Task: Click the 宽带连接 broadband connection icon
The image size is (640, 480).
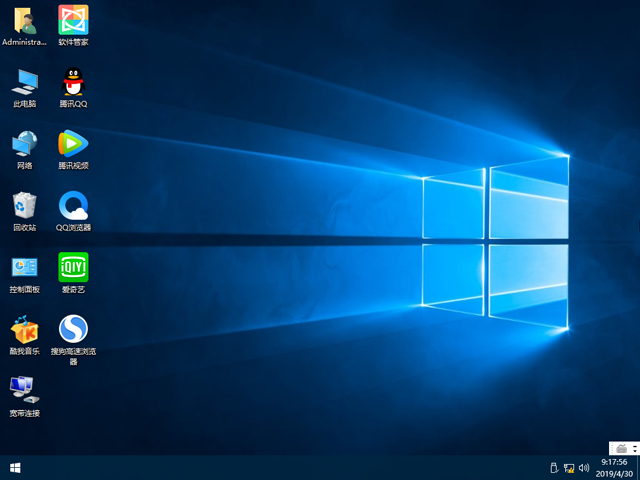Action: (24, 390)
